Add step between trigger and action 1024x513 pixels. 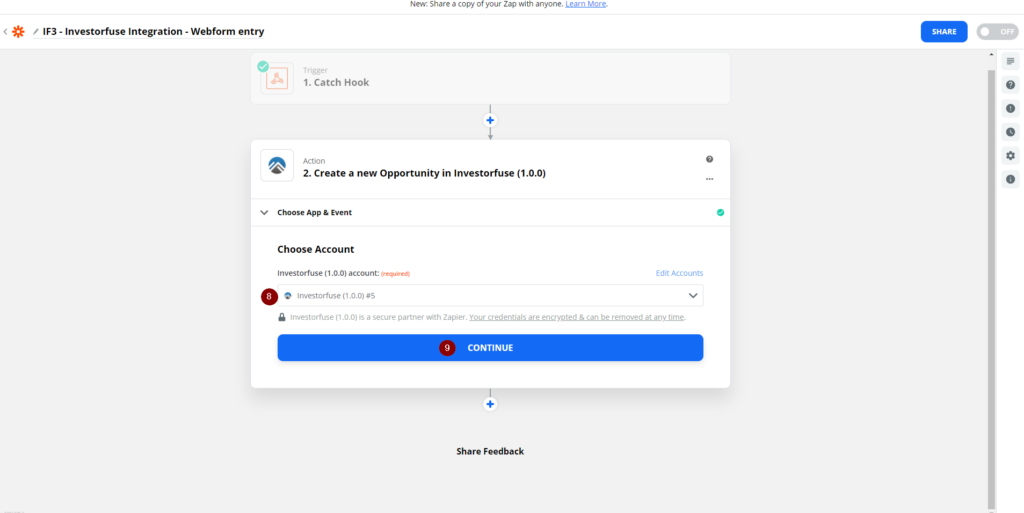[490, 120]
